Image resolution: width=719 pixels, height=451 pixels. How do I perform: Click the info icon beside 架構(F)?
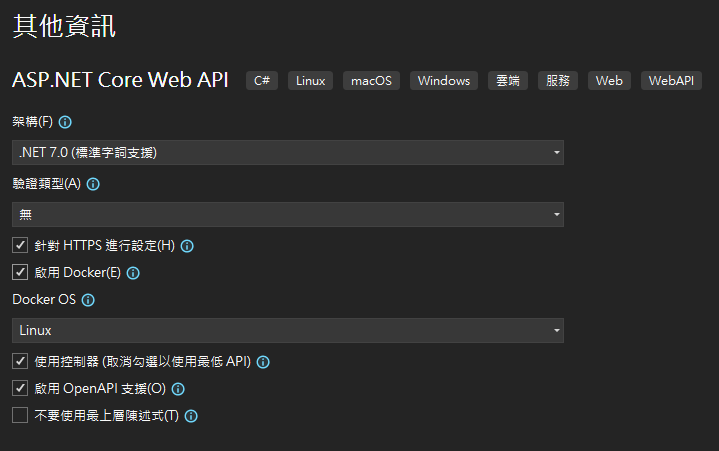point(65,122)
